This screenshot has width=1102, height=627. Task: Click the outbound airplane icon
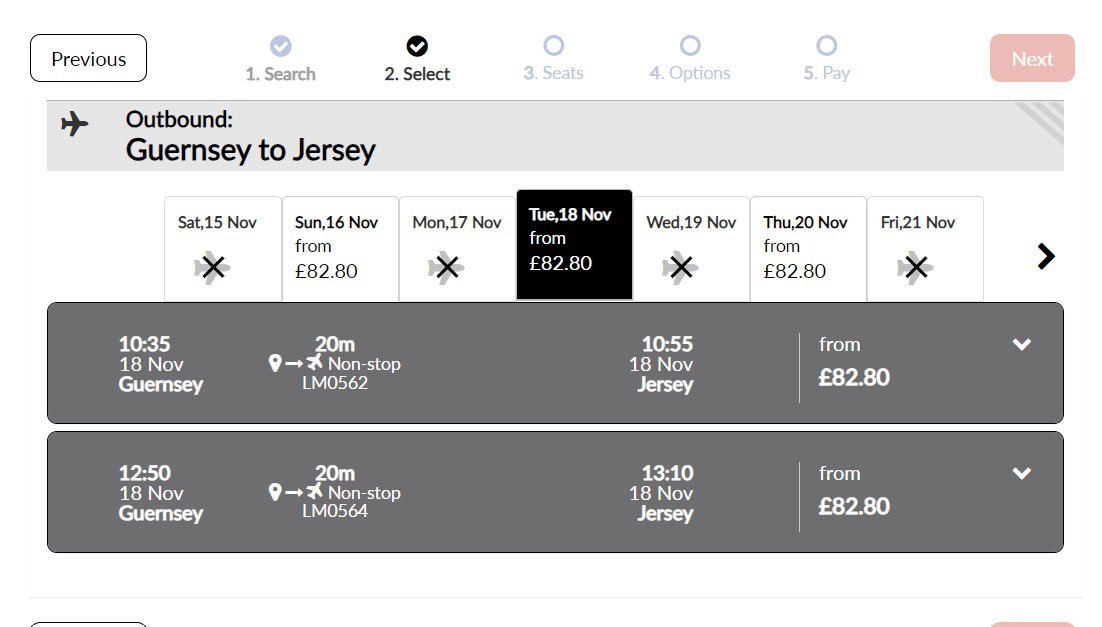(x=74, y=124)
